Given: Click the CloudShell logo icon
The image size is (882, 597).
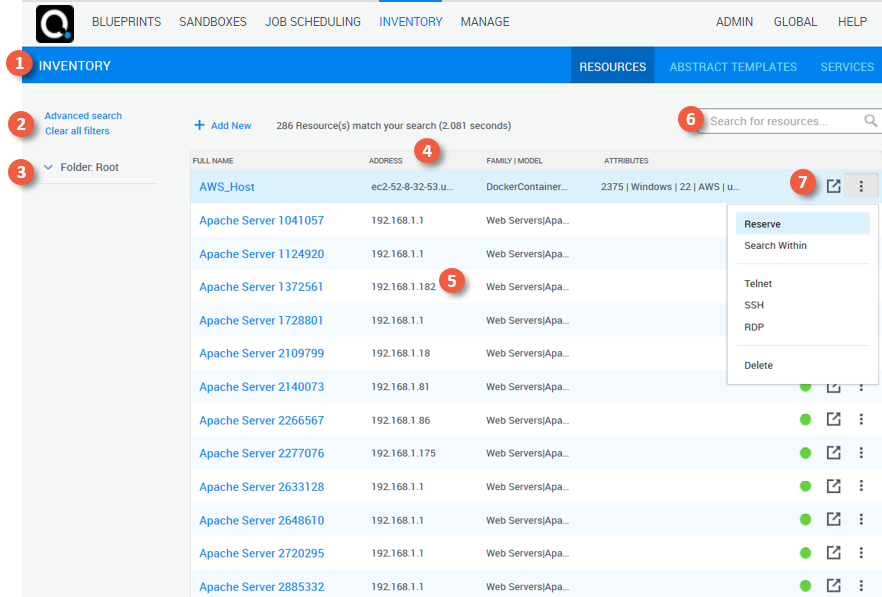Looking at the screenshot, I should coord(55,23).
